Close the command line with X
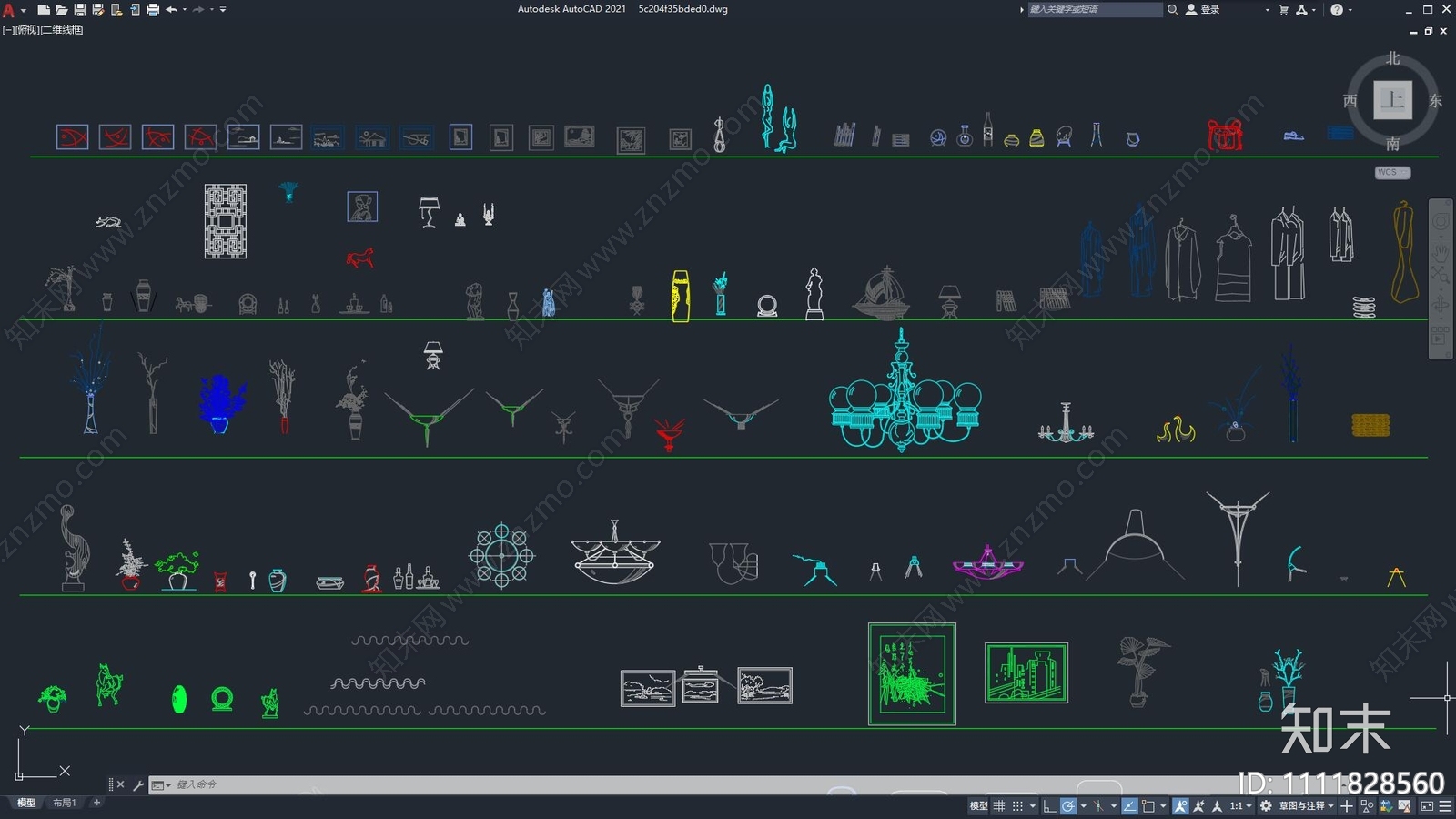 (120, 784)
